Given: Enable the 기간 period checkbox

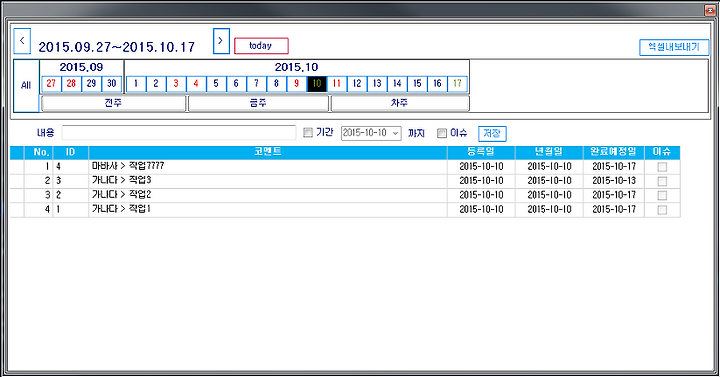Looking at the screenshot, I should pos(308,133).
